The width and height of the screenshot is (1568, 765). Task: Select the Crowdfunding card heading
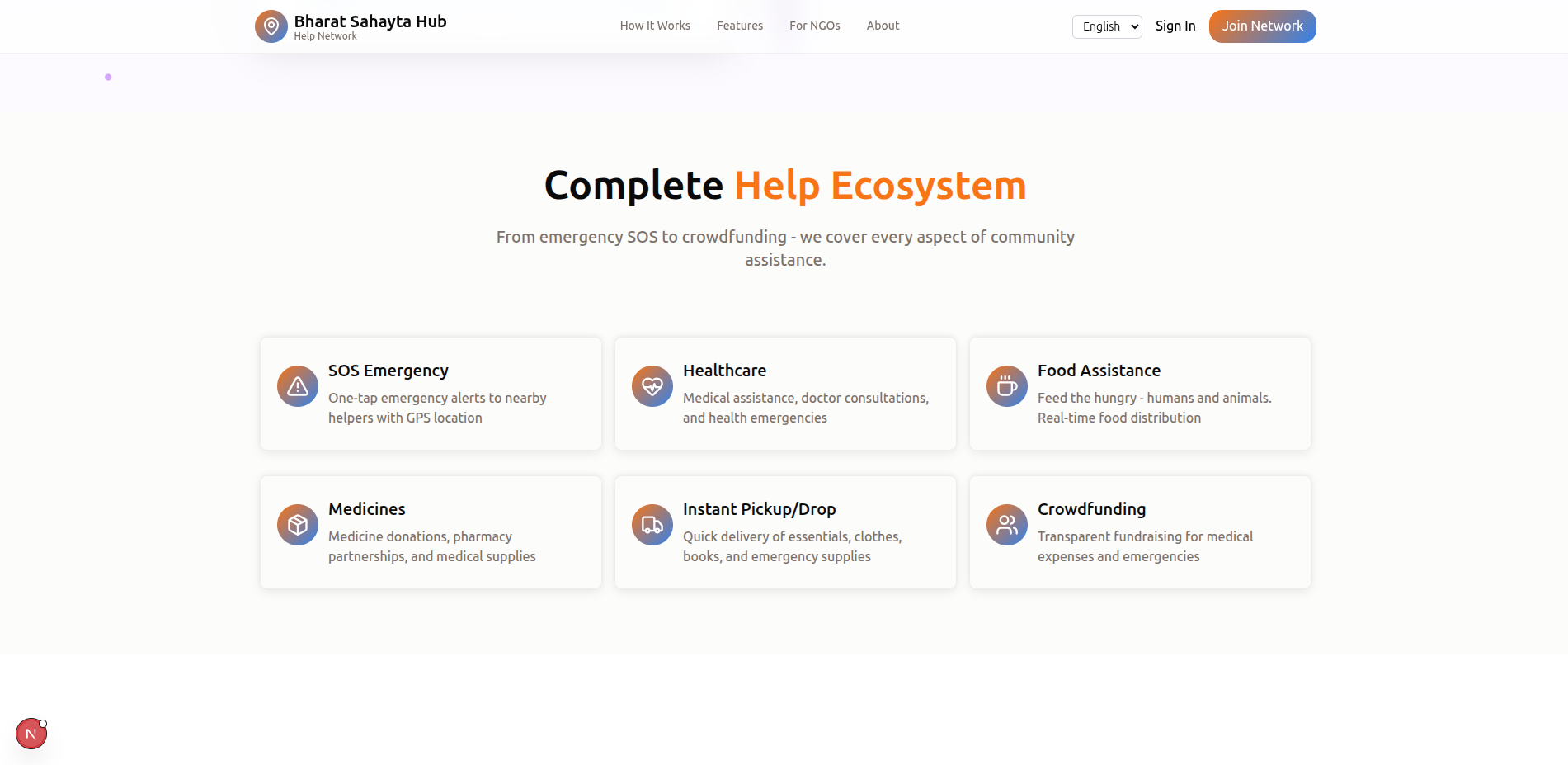(1091, 509)
